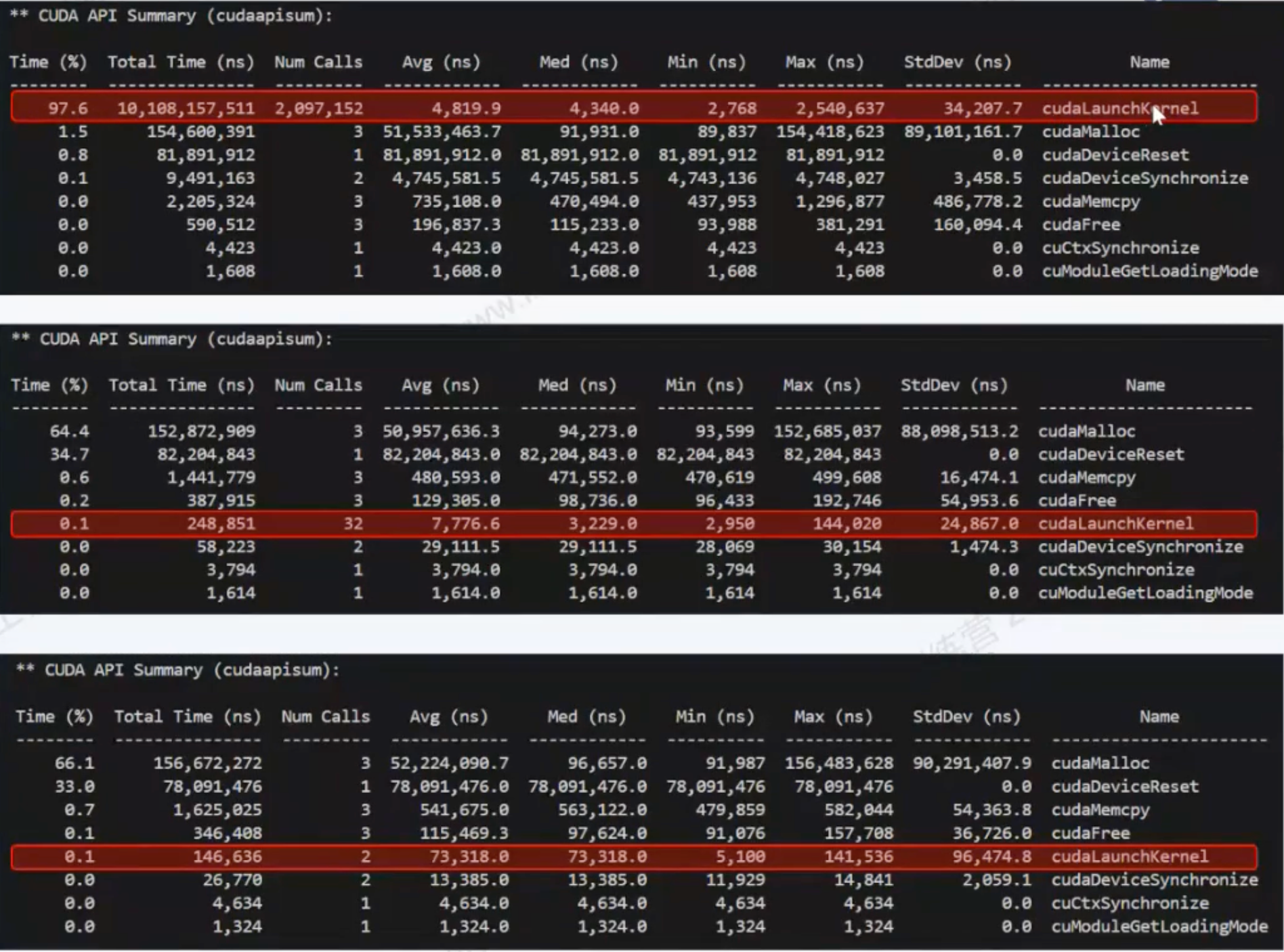Click the 152,872,909 cudaMalloc total time
Image resolution: width=1284 pixels, height=952 pixels.
coord(201,431)
